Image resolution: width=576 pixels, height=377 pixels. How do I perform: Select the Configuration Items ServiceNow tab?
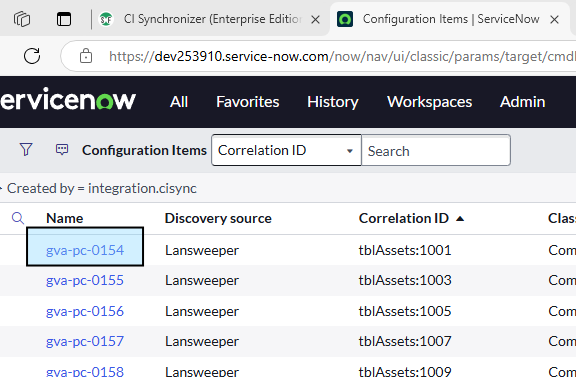click(451, 19)
